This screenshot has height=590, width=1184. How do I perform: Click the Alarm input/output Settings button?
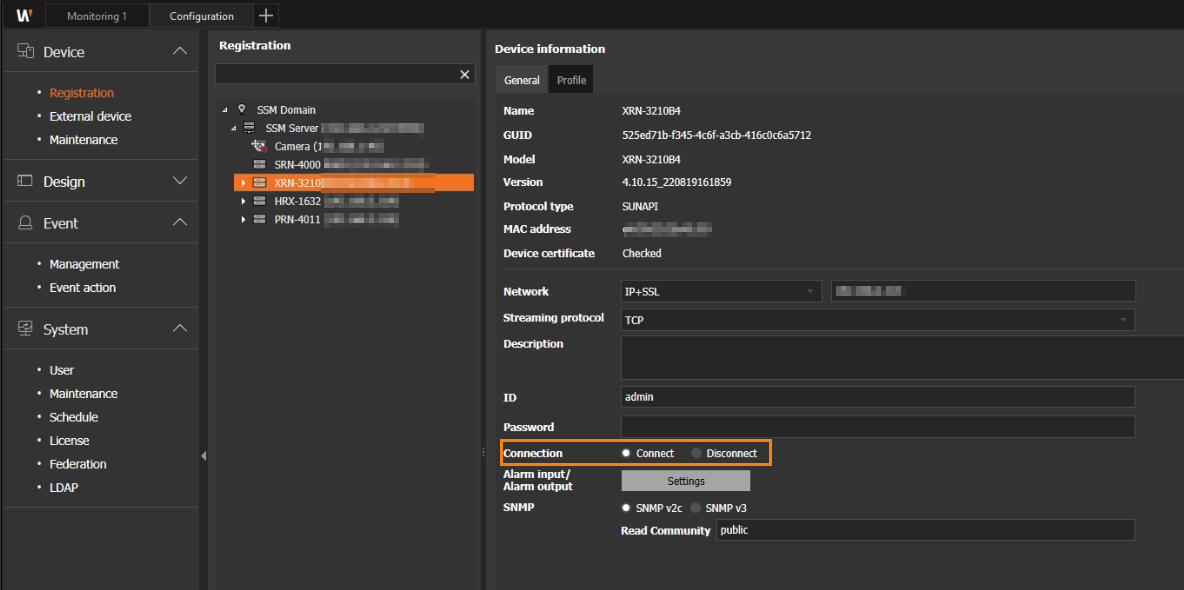click(686, 480)
